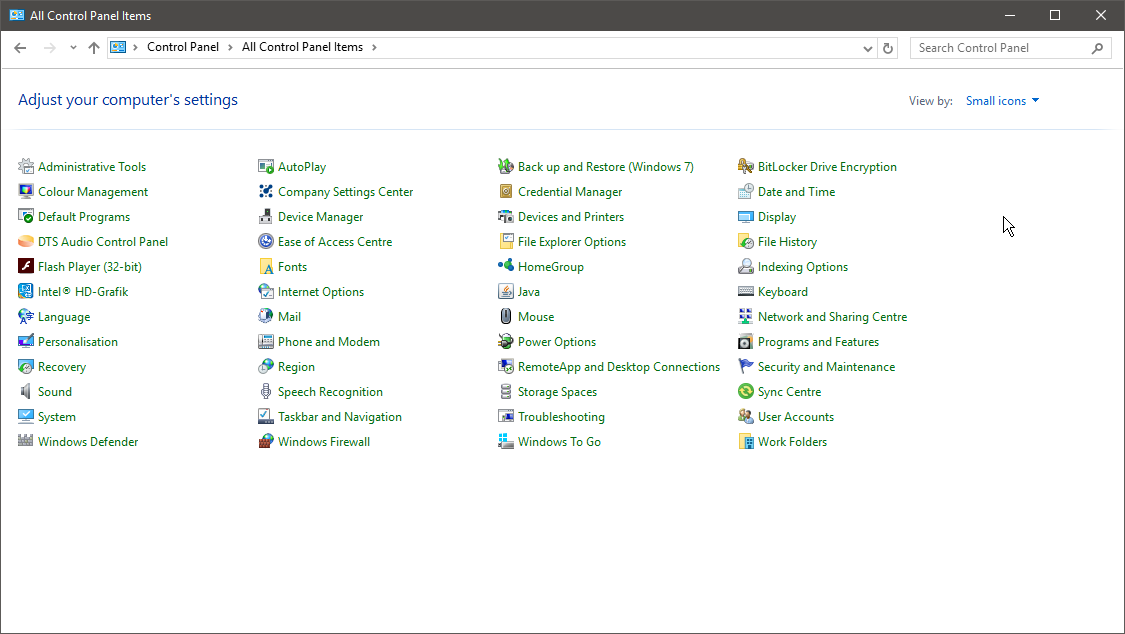Open the Intel HD-Grafik icon
The height and width of the screenshot is (634, 1125).
(x=26, y=291)
